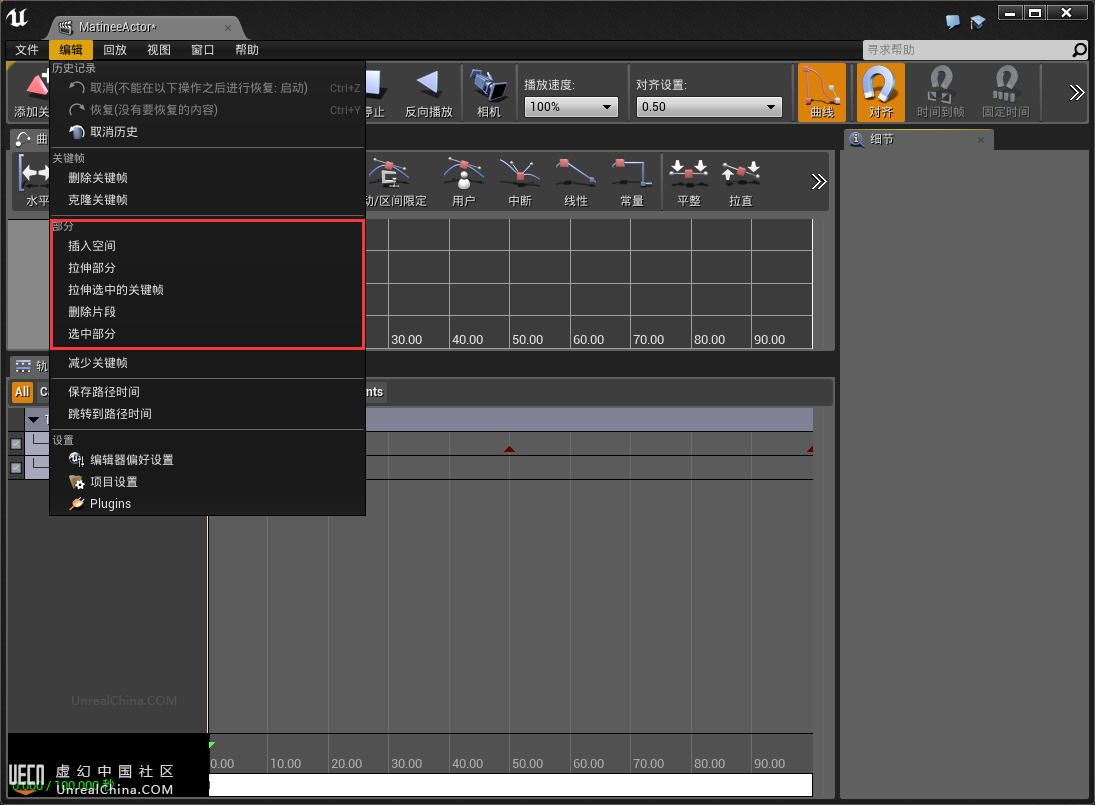Select 插入空间 menu item
1095x805 pixels.
(207, 246)
